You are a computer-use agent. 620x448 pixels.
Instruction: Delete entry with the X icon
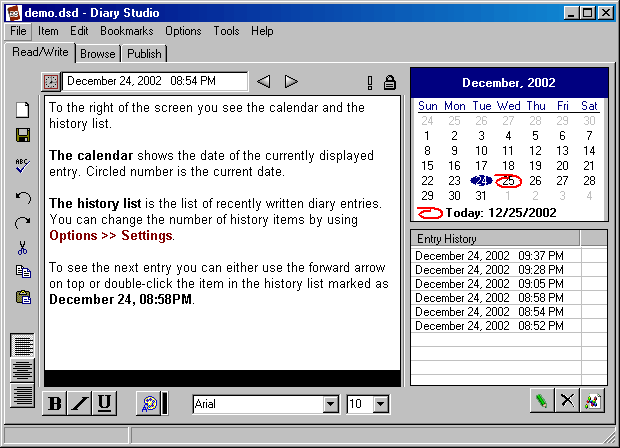[567, 400]
